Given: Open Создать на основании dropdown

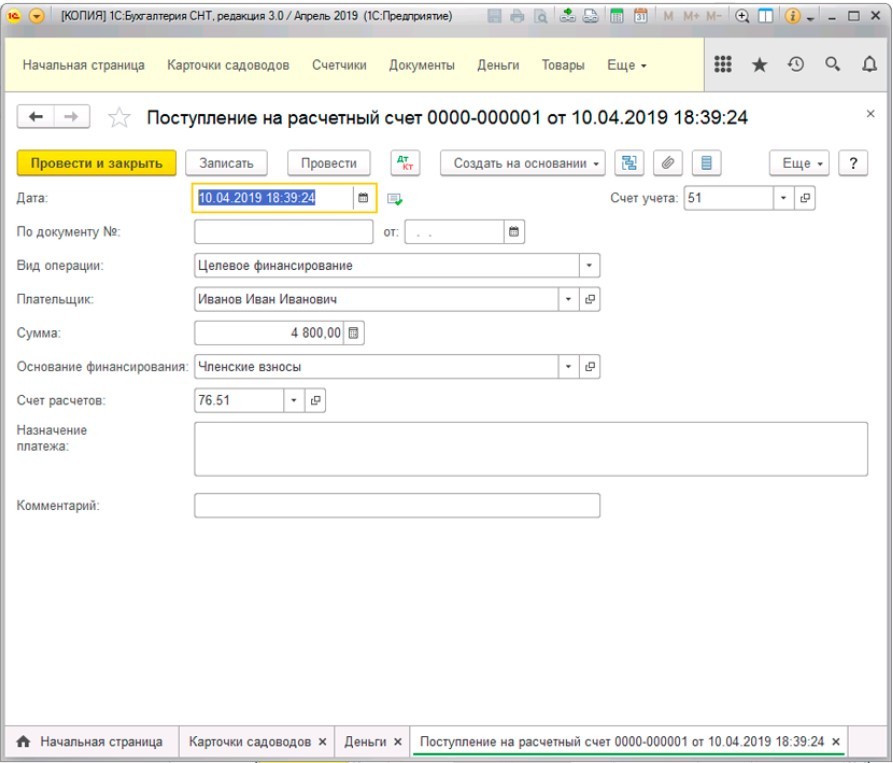Looking at the screenshot, I should coord(523,163).
